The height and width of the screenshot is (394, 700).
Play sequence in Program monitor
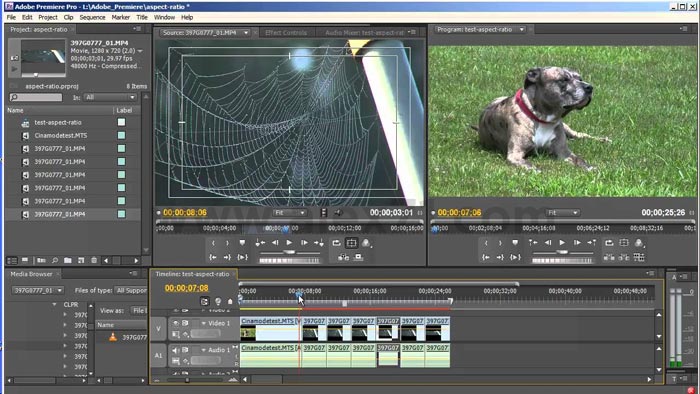pyautogui.click(x=562, y=243)
